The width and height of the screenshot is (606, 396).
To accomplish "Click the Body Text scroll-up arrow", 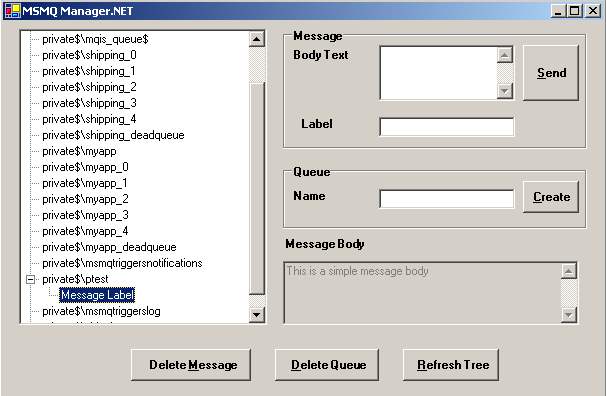I will pos(505,55).
